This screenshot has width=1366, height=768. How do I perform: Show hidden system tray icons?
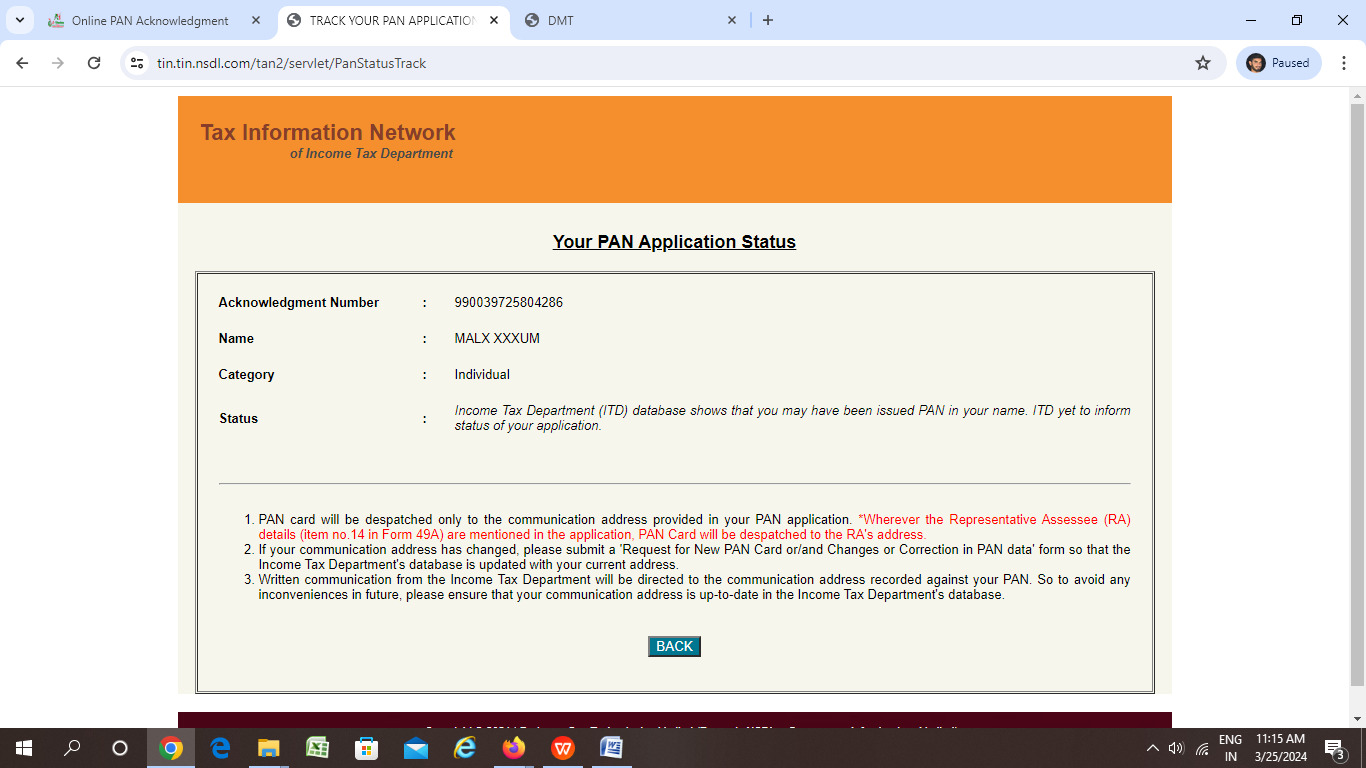[1152, 748]
